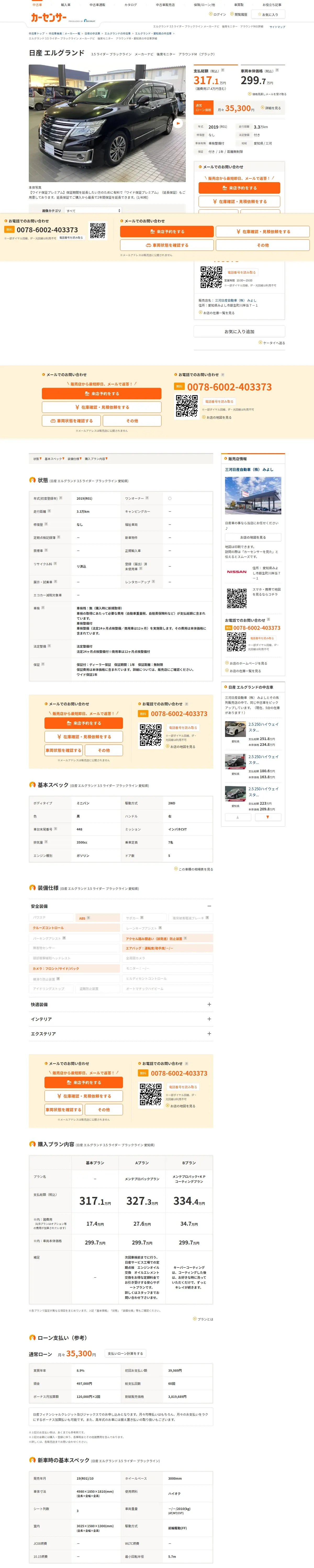Viewport: 314px width, 1568px height.
Task: Click the お気に入り追加 button
Action: click(239, 332)
